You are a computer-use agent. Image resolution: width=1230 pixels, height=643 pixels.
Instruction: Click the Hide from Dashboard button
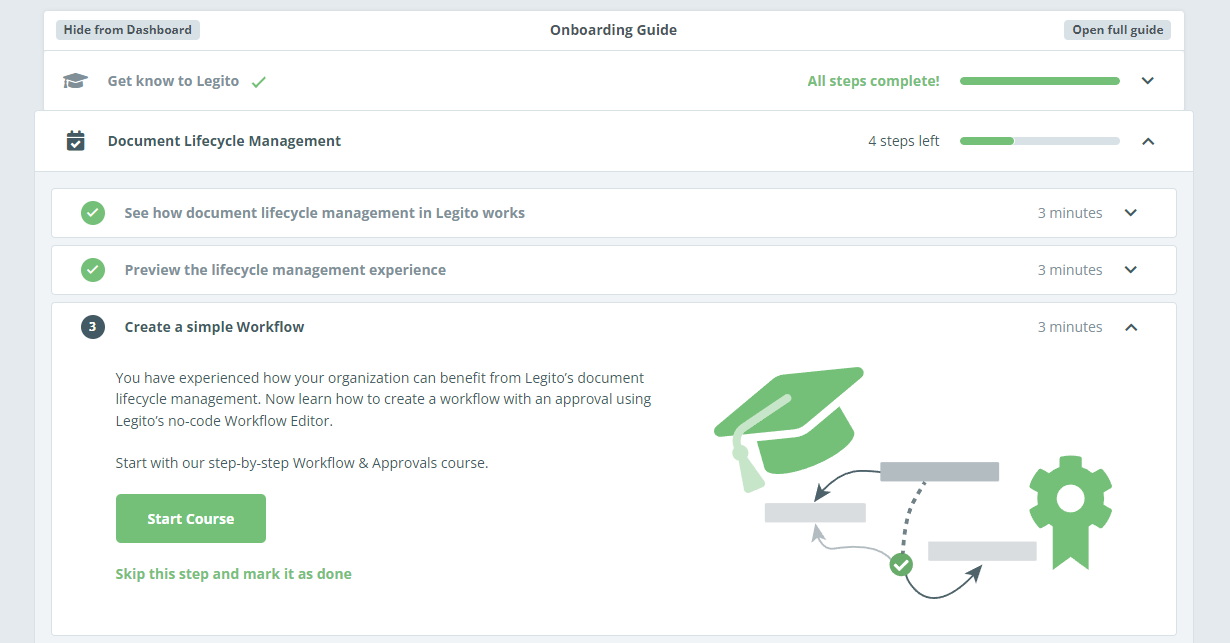[128, 30]
